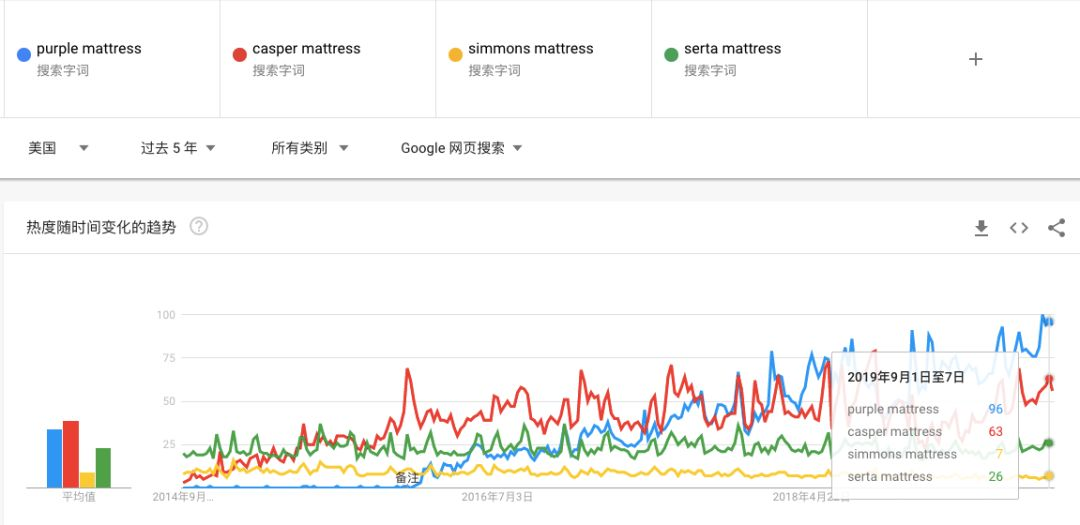1080x525 pixels.
Task: Click the yellow simmons mattress dot
Action: click(455, 54)
